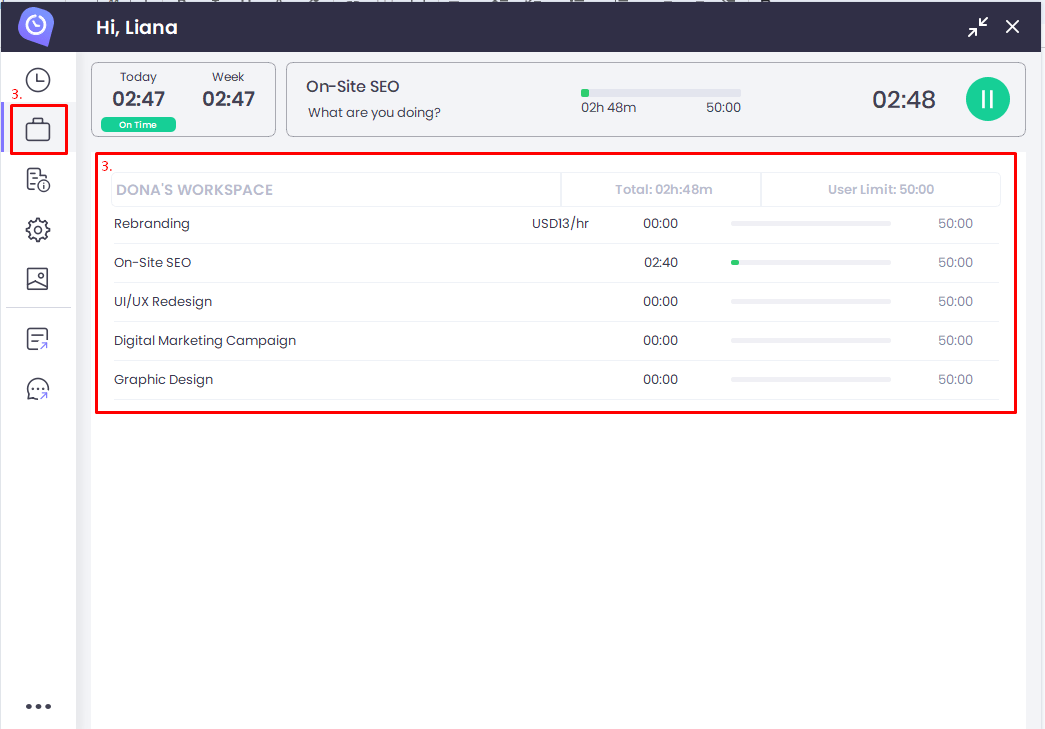Click the Rebranding row progress bar

810,223
